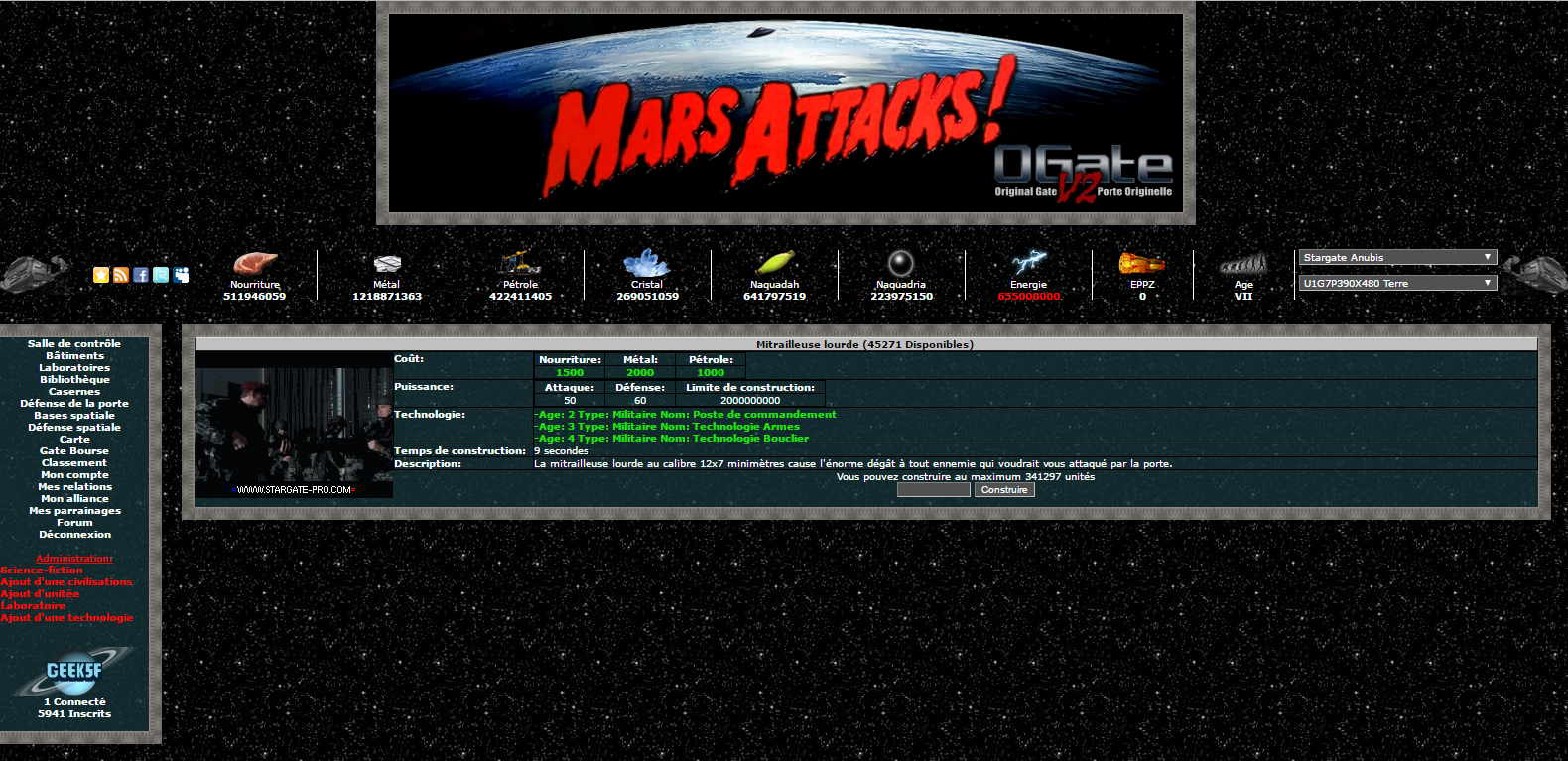Open Défense de la porte menu
The height and width of the screenshot is (761, 1568).
click(74, 404)
